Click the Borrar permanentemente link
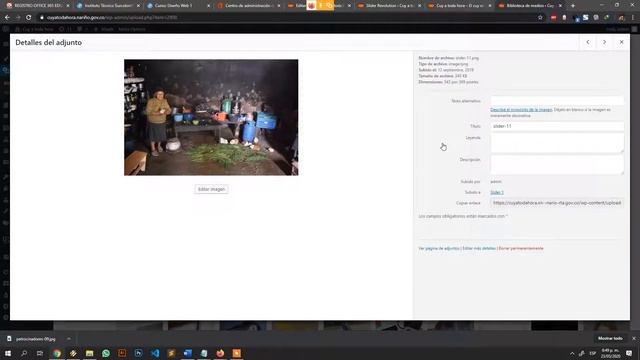Screen dimensions: 640x360 (x=521, y=248)
